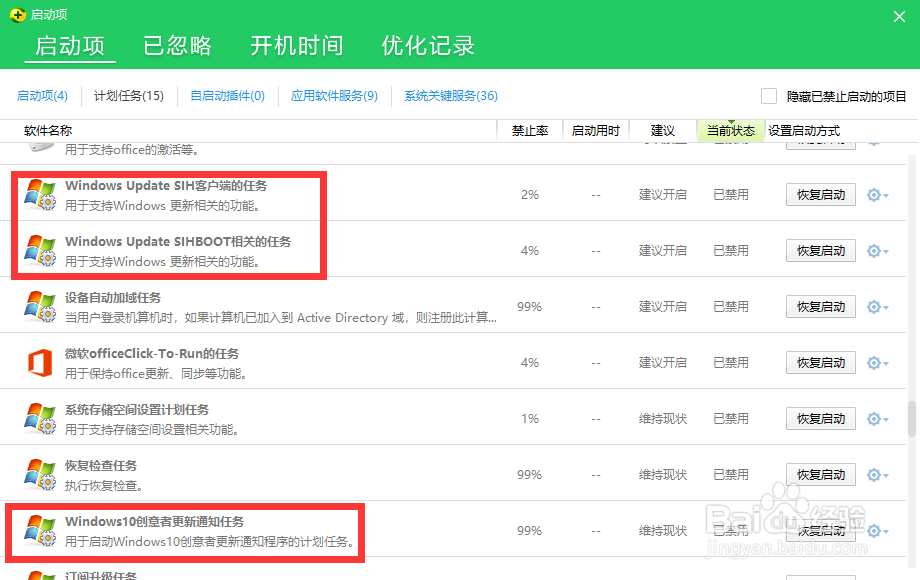Open gear menu for 恢复检查任务

[877, 475]
